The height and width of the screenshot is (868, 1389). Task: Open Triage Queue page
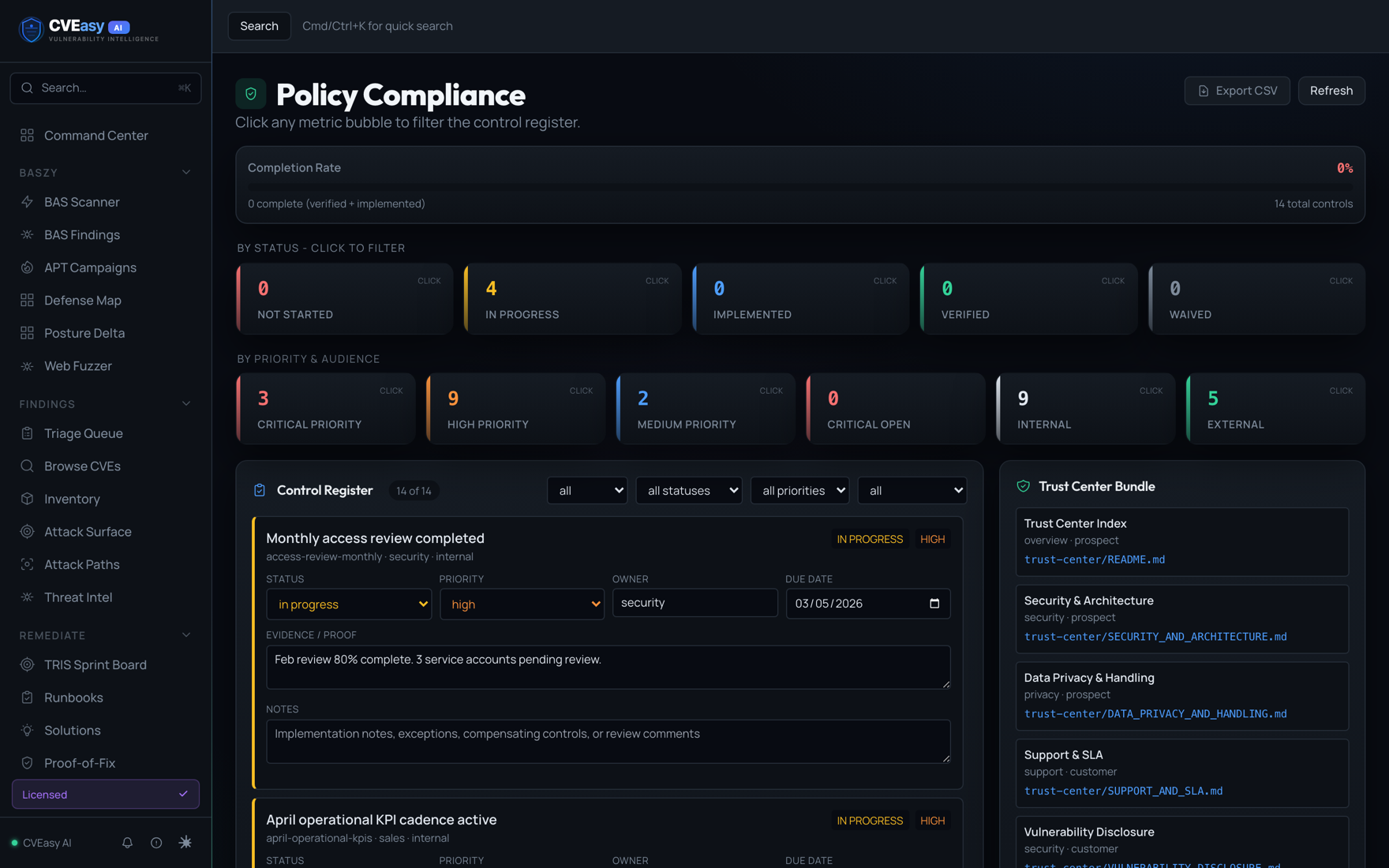106,433
